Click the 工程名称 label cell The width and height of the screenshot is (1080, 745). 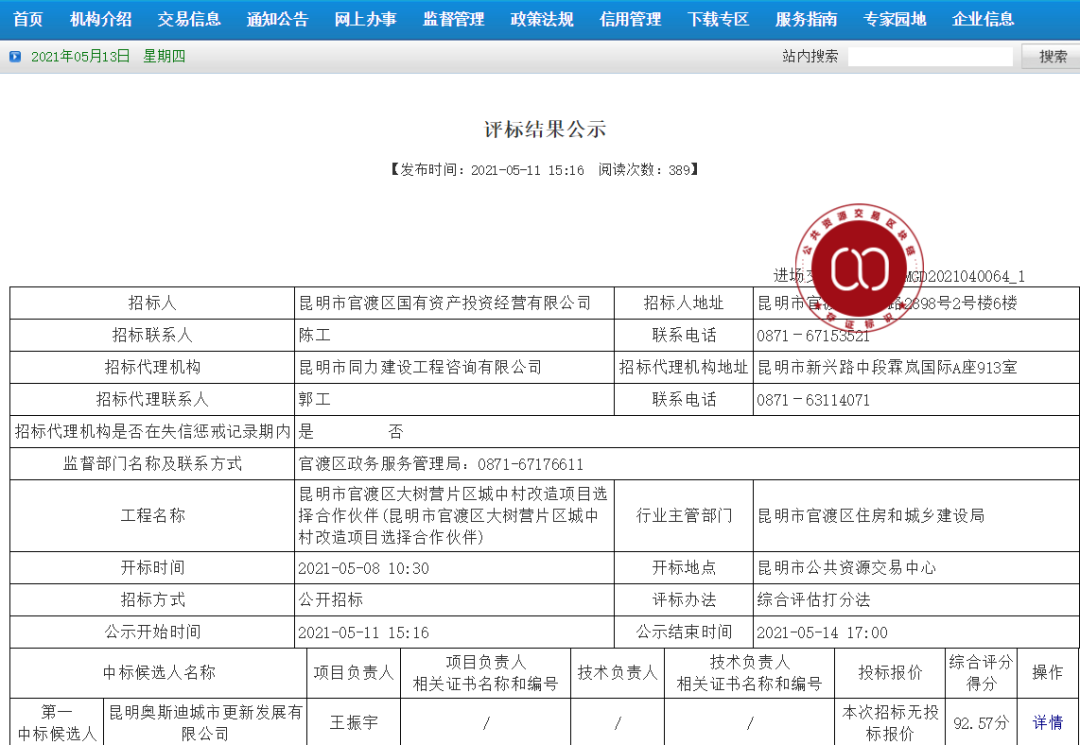coord(152,516)
